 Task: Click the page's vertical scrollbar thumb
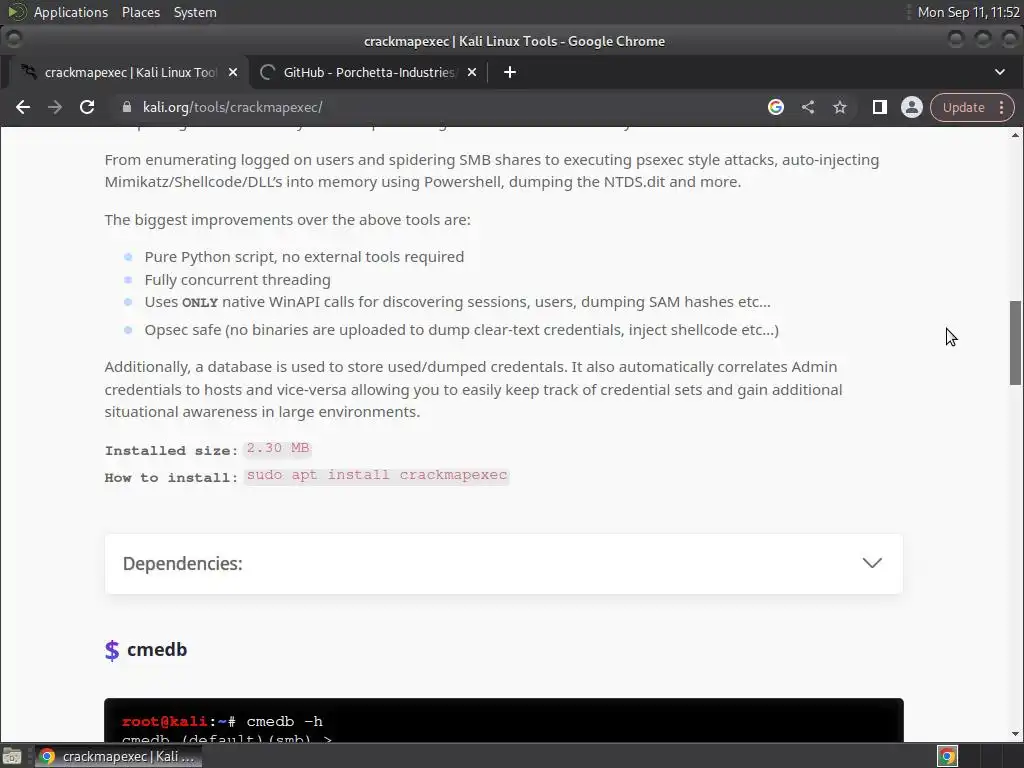(x=1015, y=343)
